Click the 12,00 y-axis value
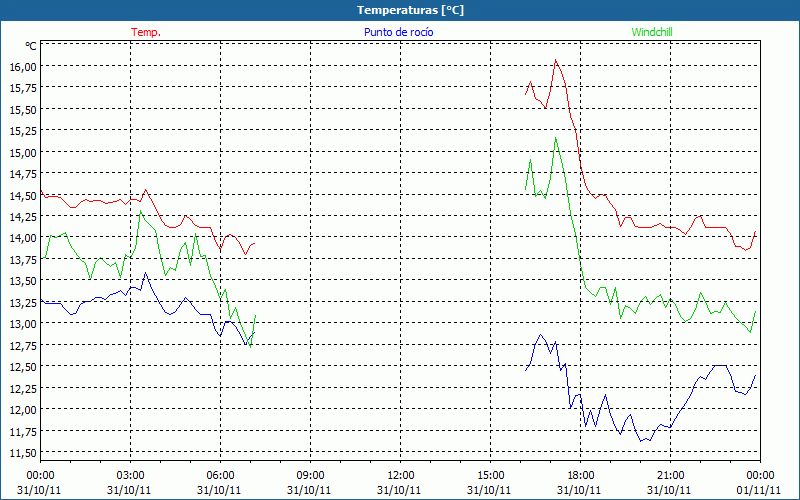 pos(23,409)
